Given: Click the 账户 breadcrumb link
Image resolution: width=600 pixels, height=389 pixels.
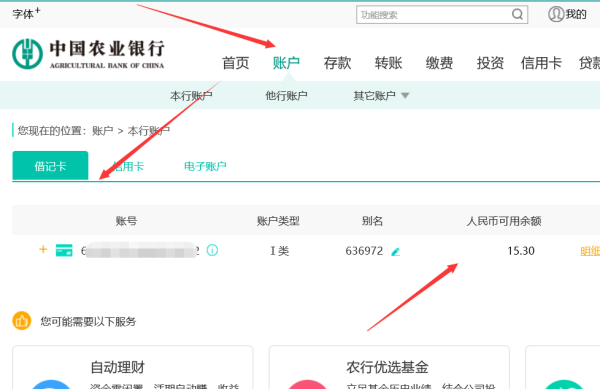Looking at the screenshot, I should click(x=103, y=131).
